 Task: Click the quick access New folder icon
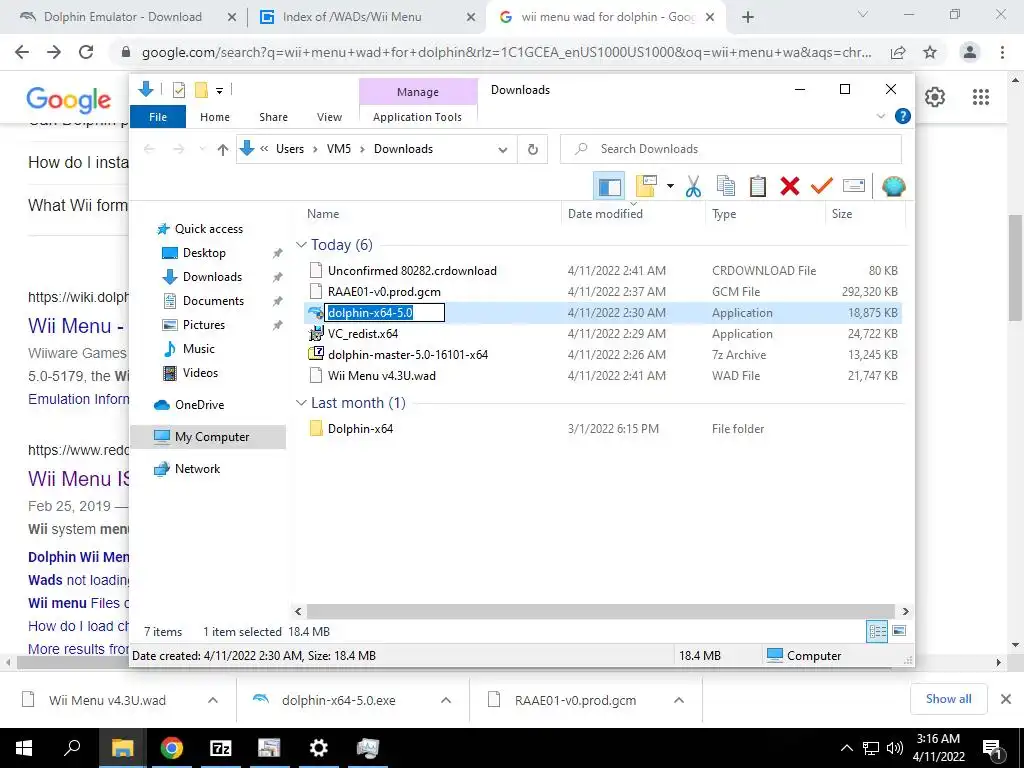pyautogui.click(x=201, y=90)
